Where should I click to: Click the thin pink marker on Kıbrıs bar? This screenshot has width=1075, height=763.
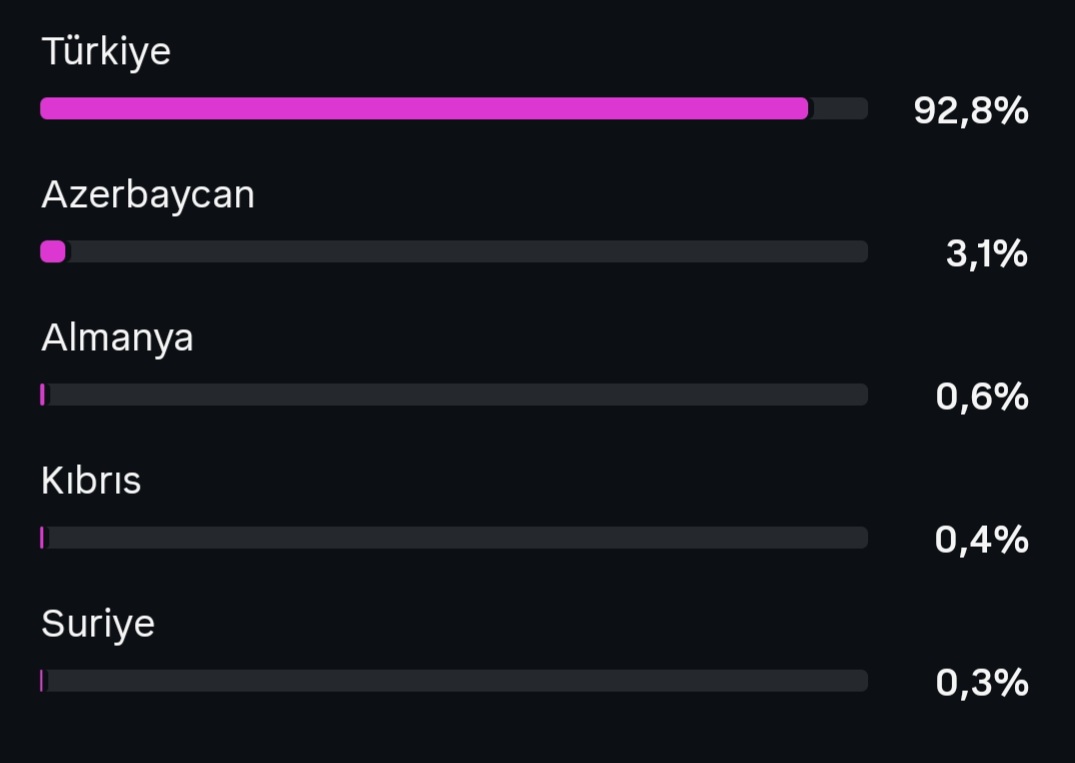42,537
